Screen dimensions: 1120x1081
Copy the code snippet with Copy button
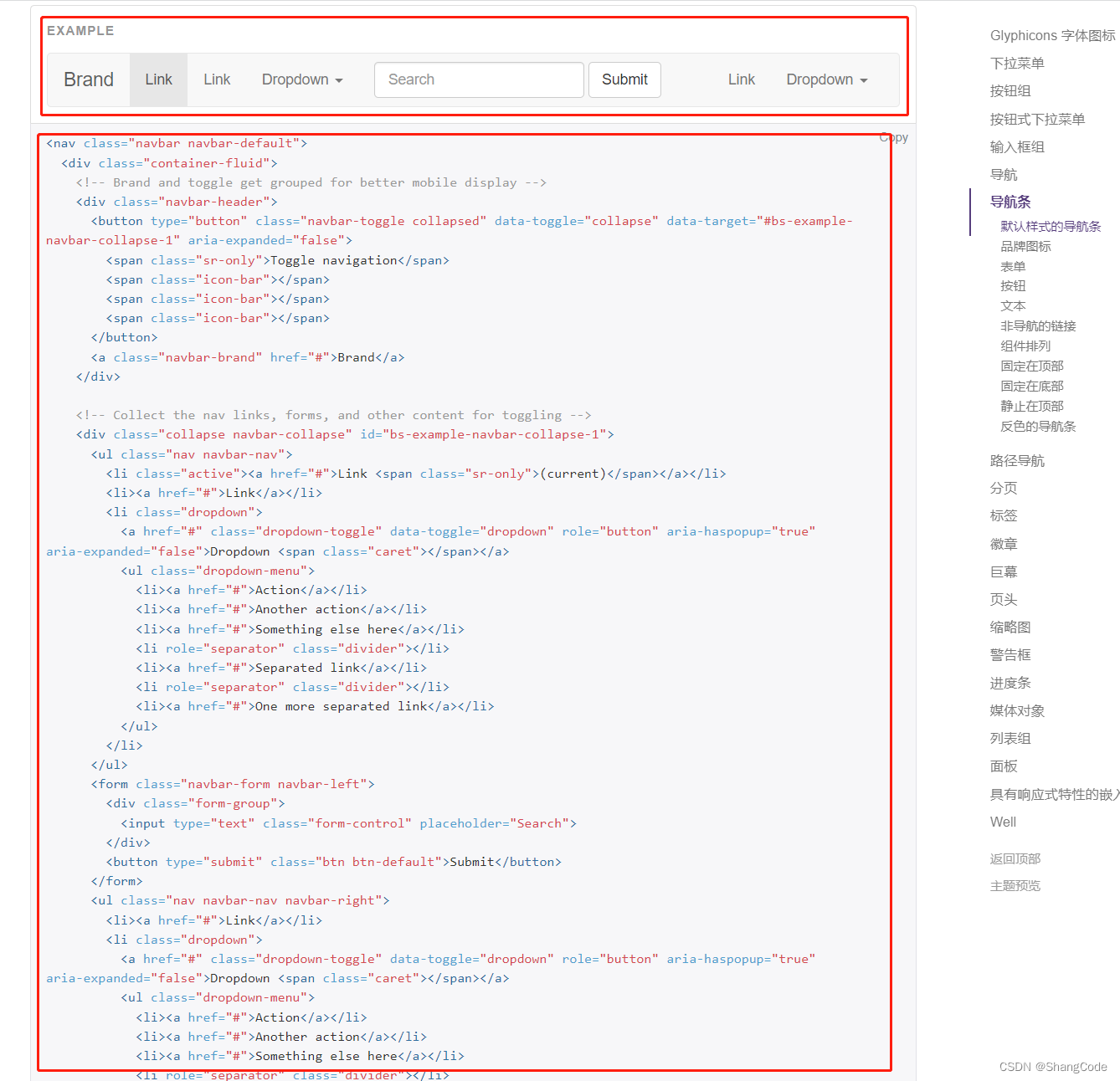click(894, 137)
